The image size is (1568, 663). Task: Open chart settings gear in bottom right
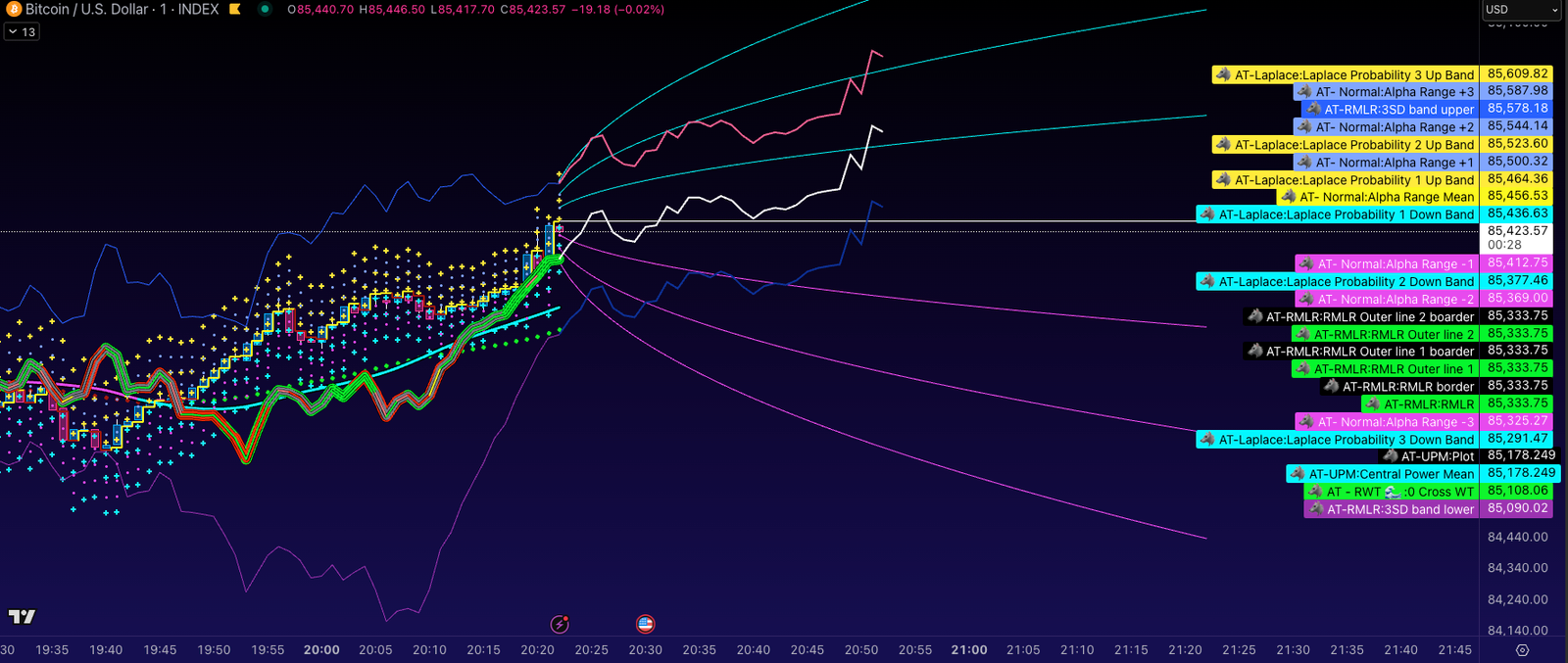click(1522, 650)
